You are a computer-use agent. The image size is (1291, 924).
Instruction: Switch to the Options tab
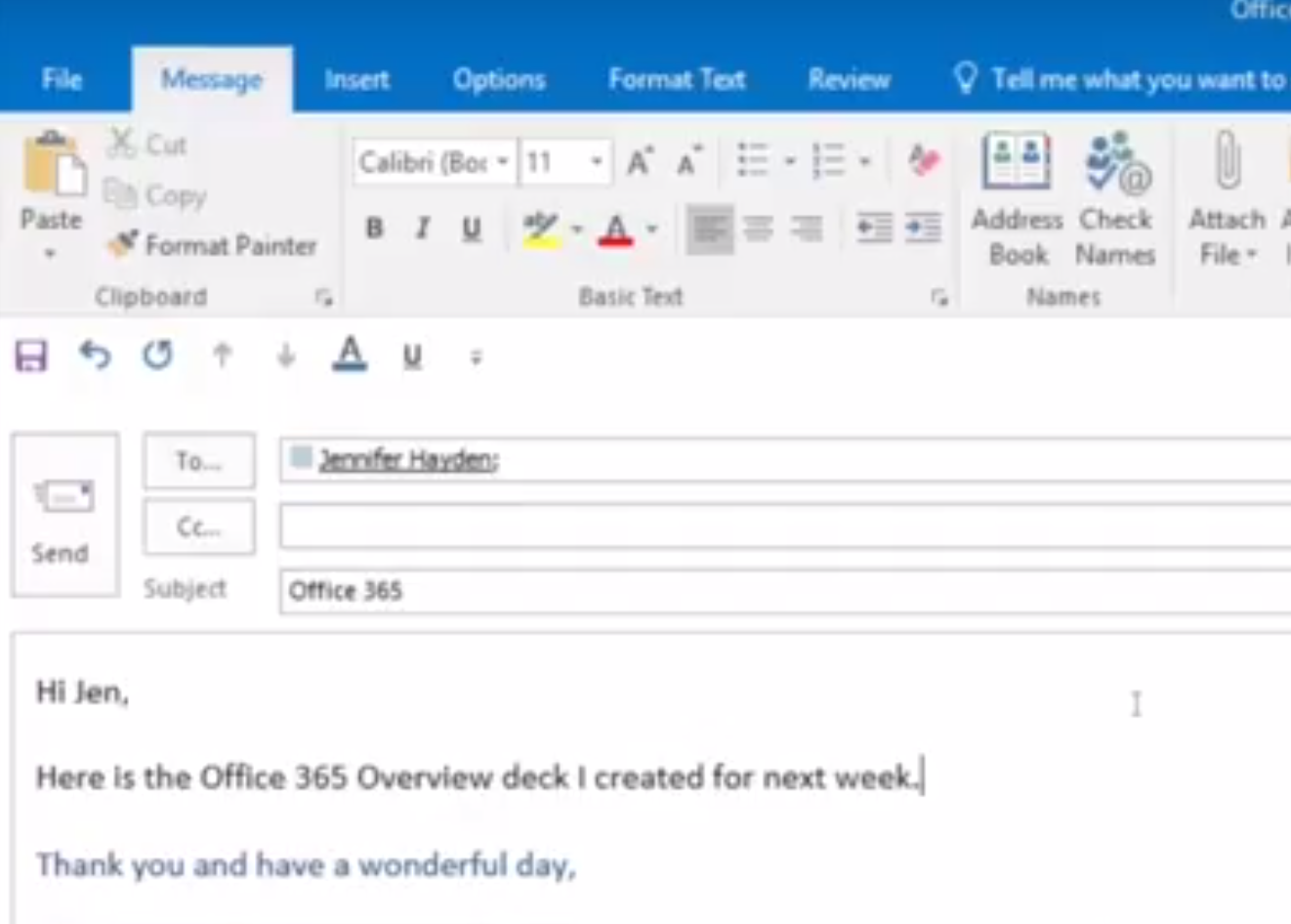click(x=499, y=79)
